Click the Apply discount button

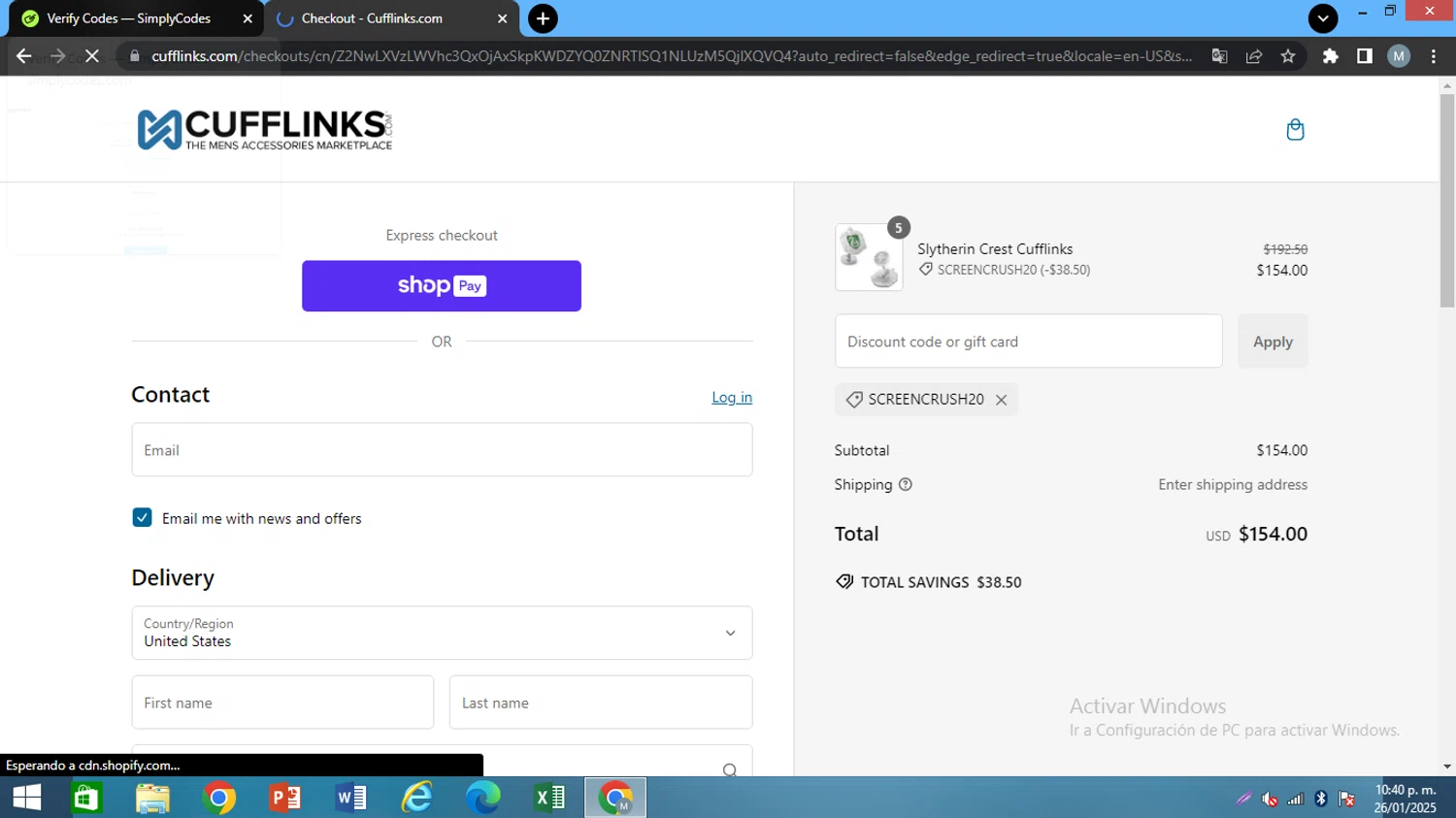click(1273, 342)
